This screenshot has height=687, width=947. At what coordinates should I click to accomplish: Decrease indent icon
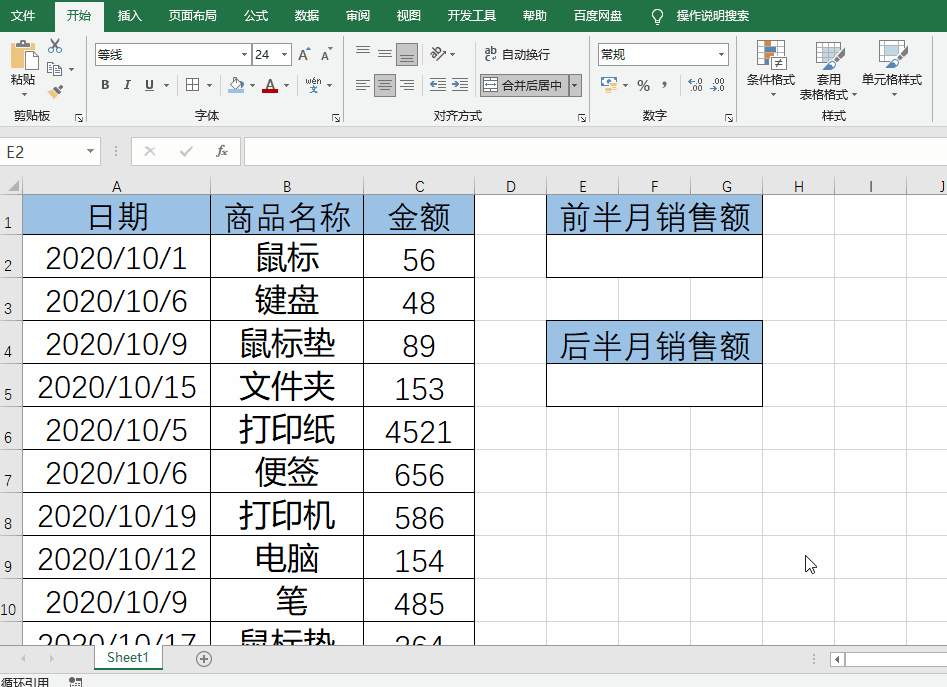point(438,85)
